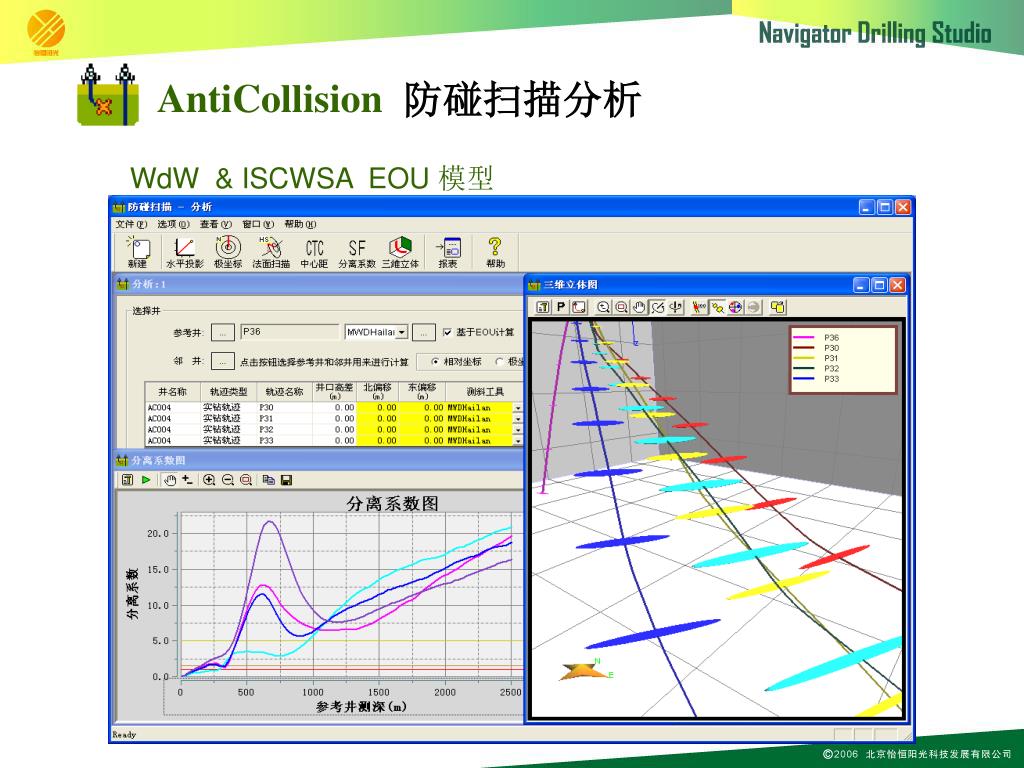Open the 选项(O) menu

pyautogui.click(x=173, y=224)
